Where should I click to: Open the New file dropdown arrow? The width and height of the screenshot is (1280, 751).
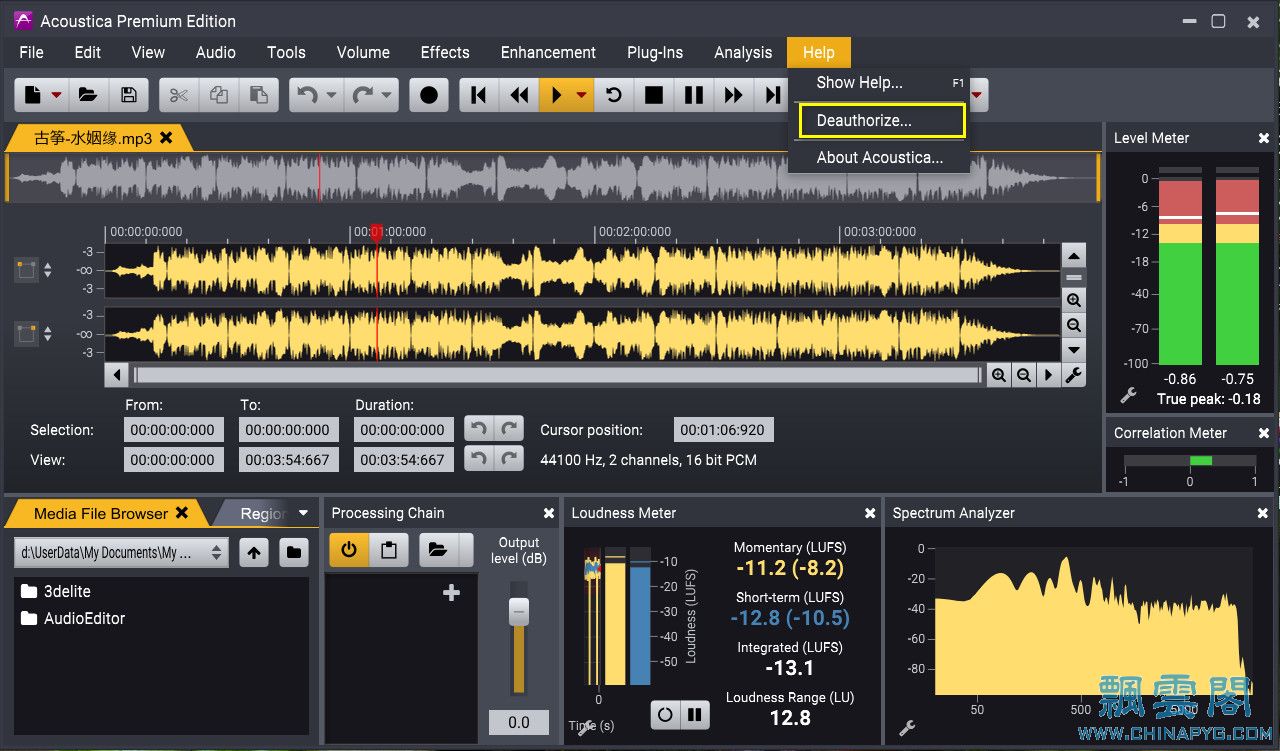point(56,95)
